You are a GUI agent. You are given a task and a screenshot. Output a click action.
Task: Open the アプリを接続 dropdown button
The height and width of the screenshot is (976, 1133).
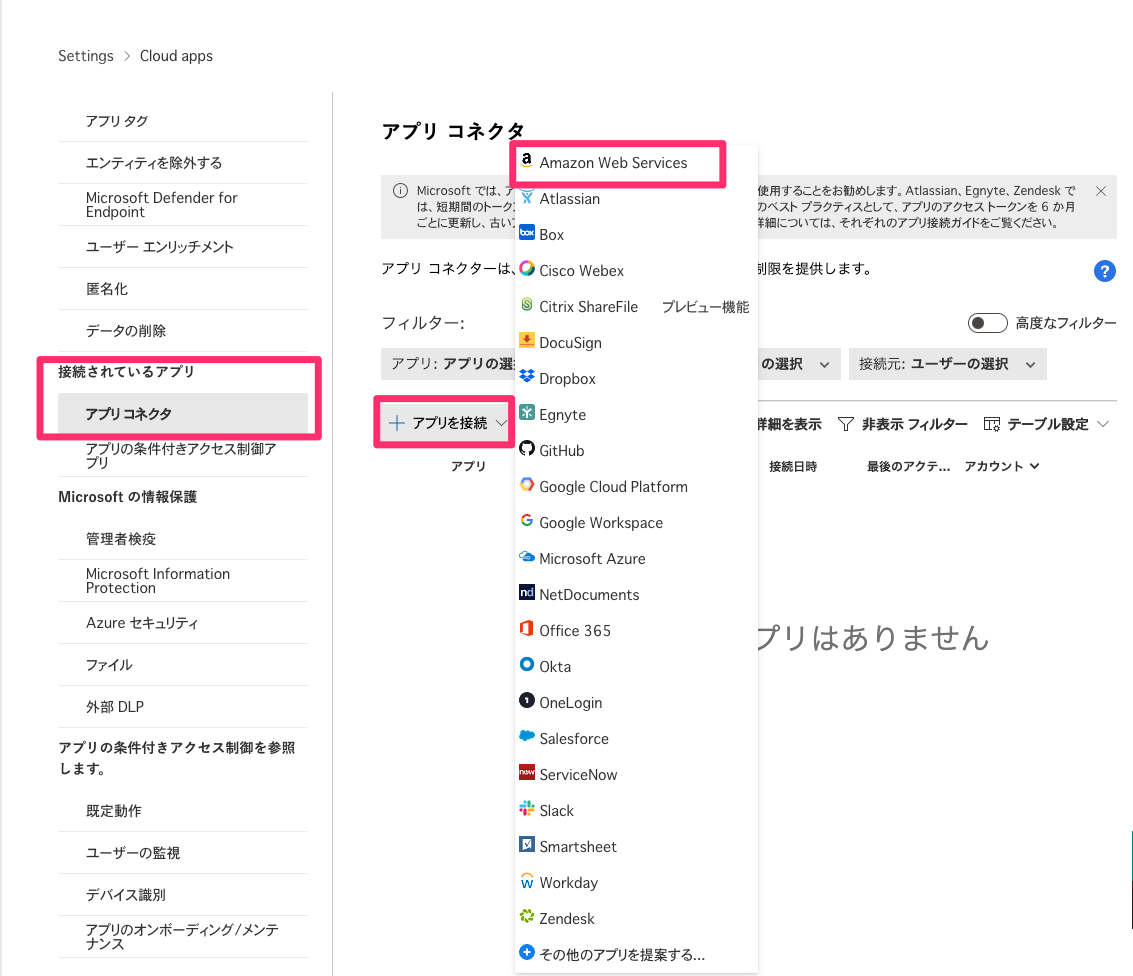(x=447, y=423)
